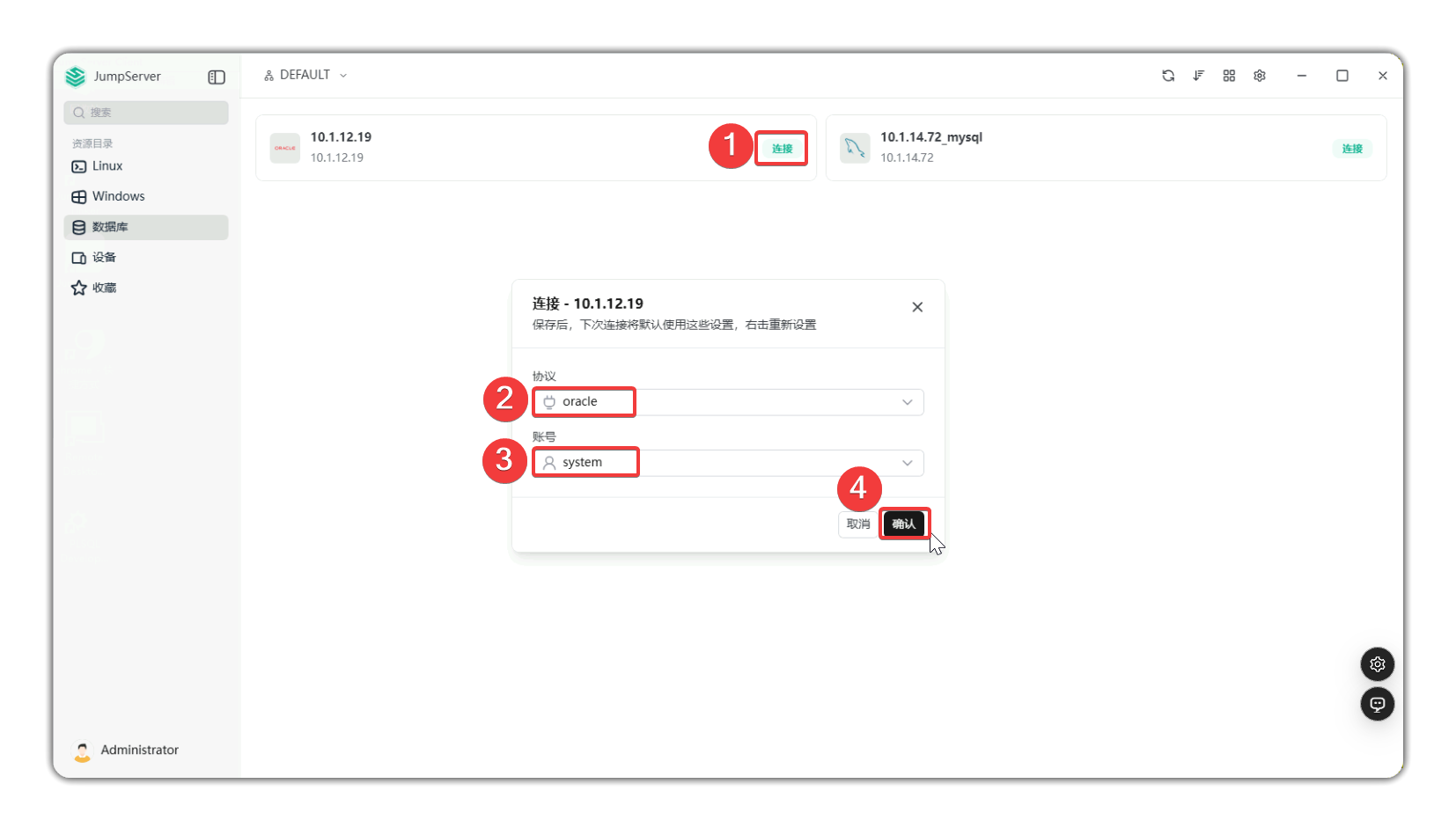Screen dimensions: 1456x813
Task: Select Linux in the sidebar
Action: pyautogui.click(x=107, y=166)
